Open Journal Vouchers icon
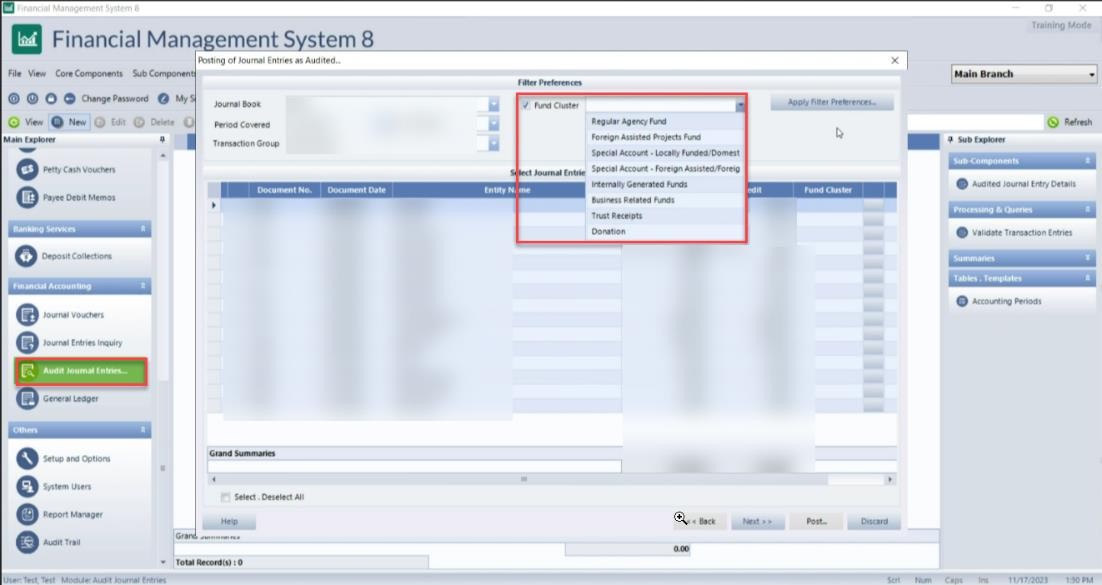The width and height of the screenshot is (1102, 585). tap(27, 315)
